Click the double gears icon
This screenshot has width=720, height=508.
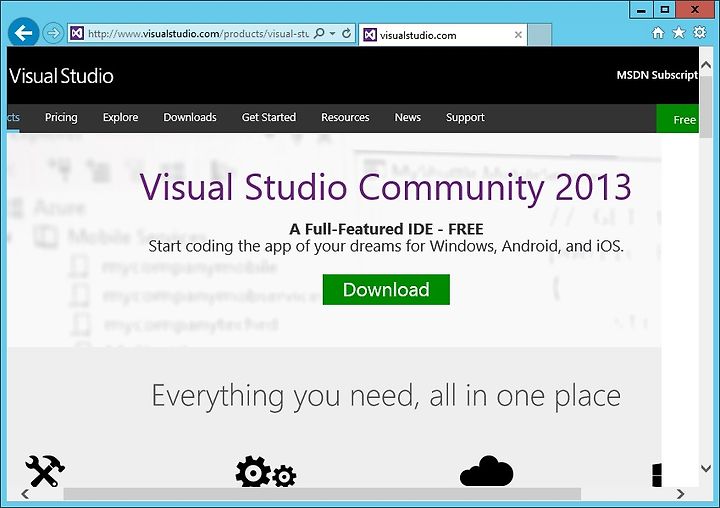(x=265, y=471)
